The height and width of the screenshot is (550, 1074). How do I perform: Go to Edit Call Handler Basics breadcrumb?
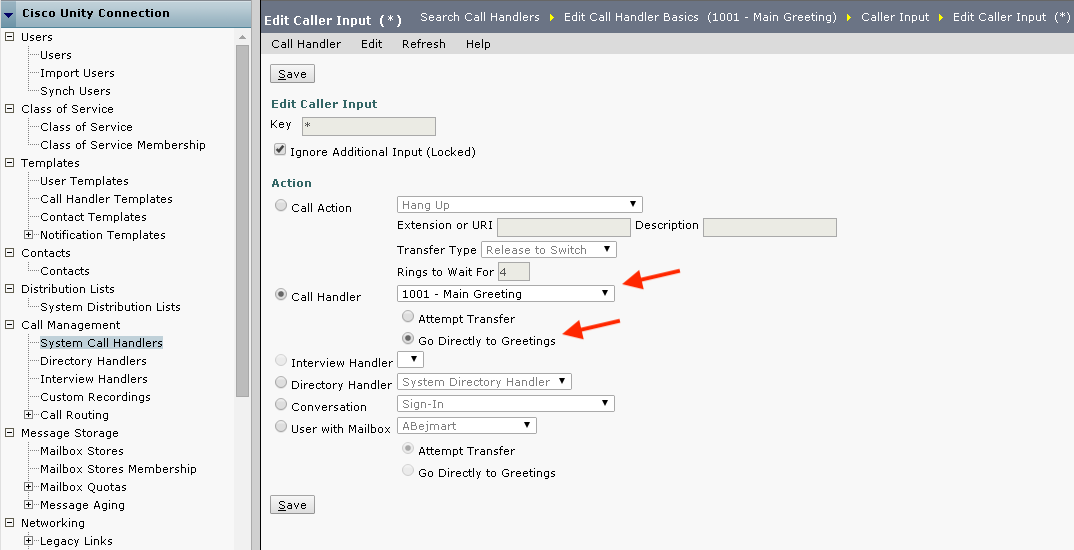click(x=700, y=17)
